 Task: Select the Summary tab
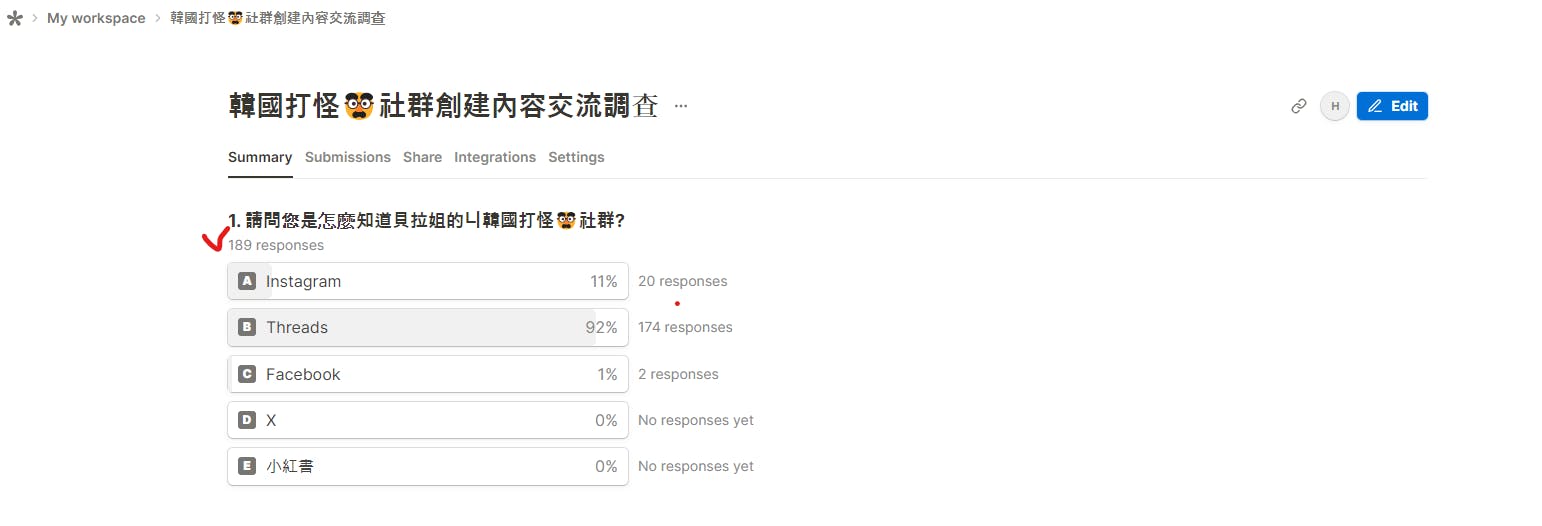[260, 157]
